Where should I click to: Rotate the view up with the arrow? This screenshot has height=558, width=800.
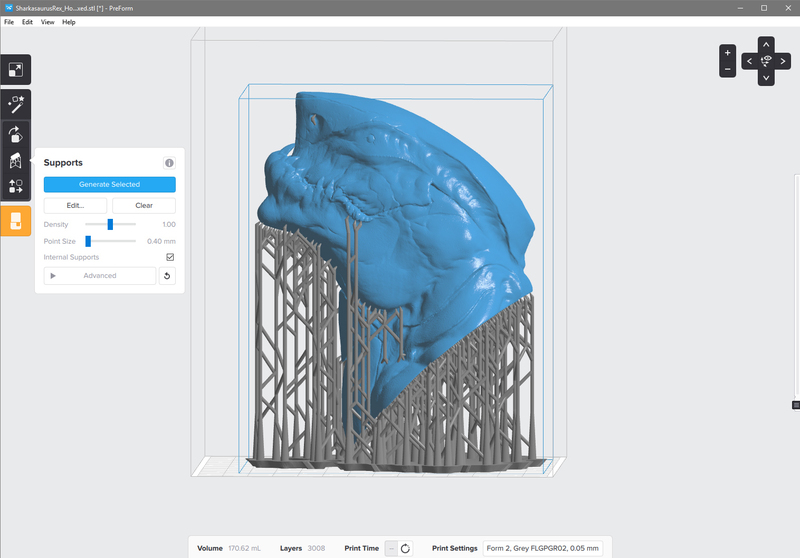click(766, 44)
